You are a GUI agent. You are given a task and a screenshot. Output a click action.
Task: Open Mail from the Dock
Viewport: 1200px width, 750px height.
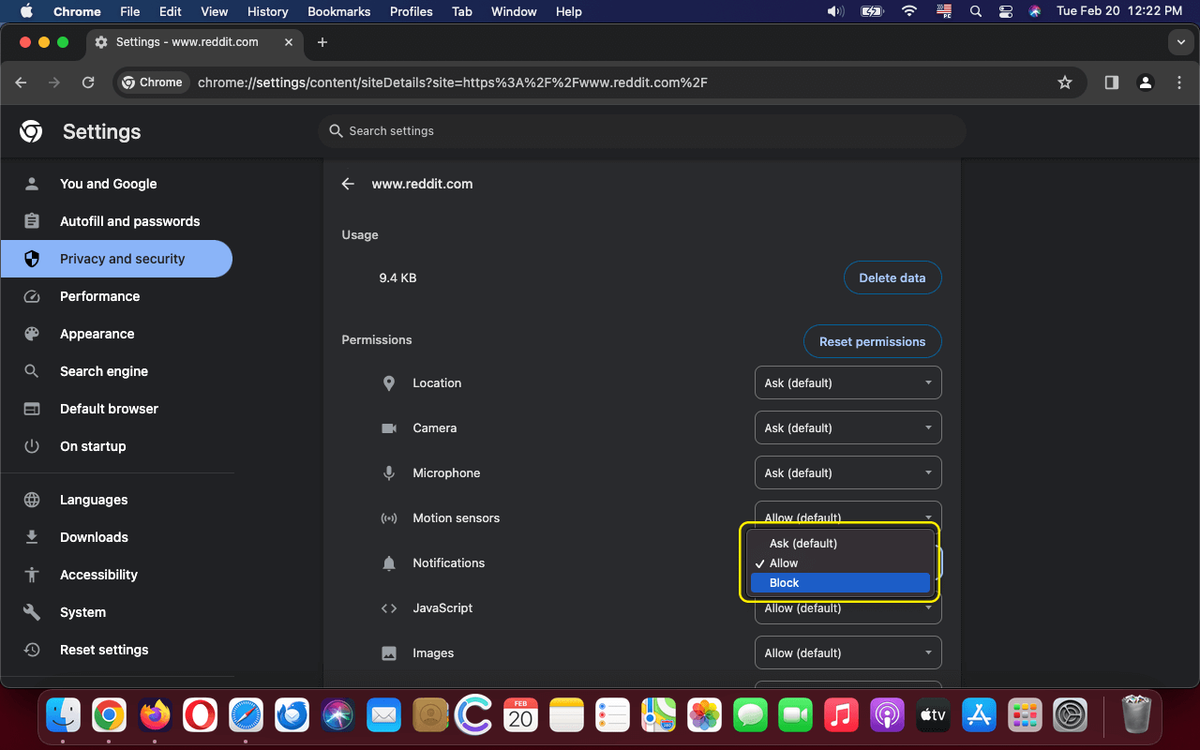383,715
